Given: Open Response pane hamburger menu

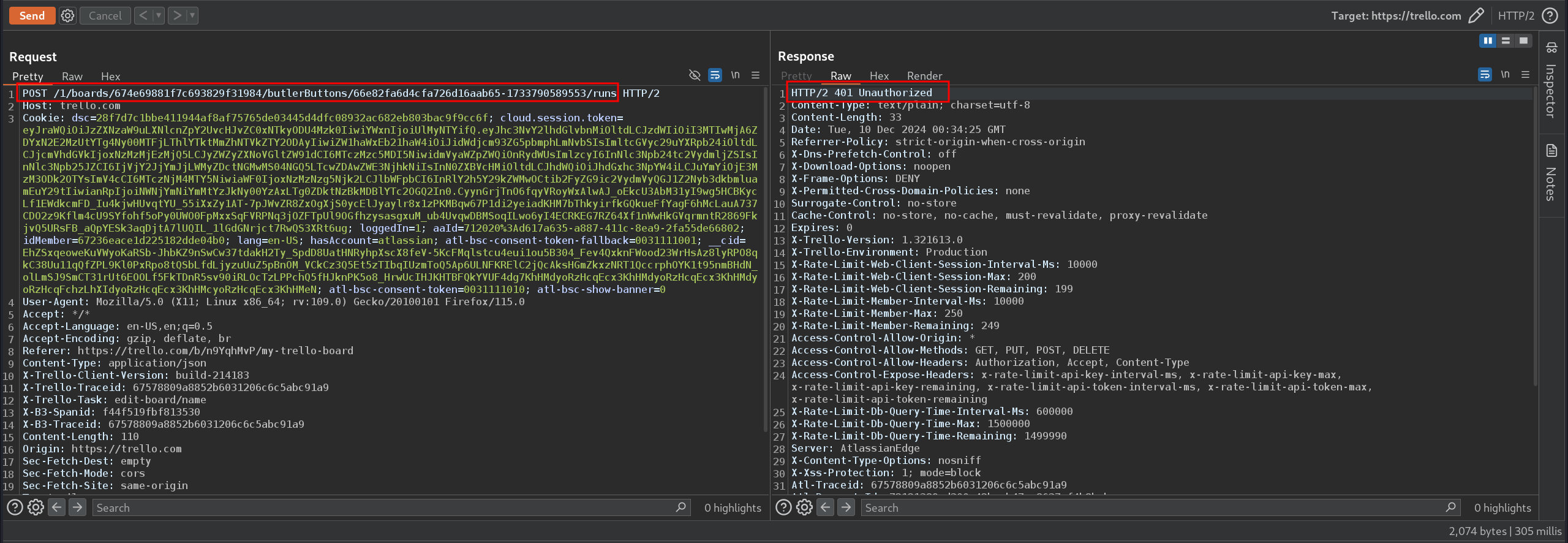Looking at the screenshot, I should (x=1526, y=75).
